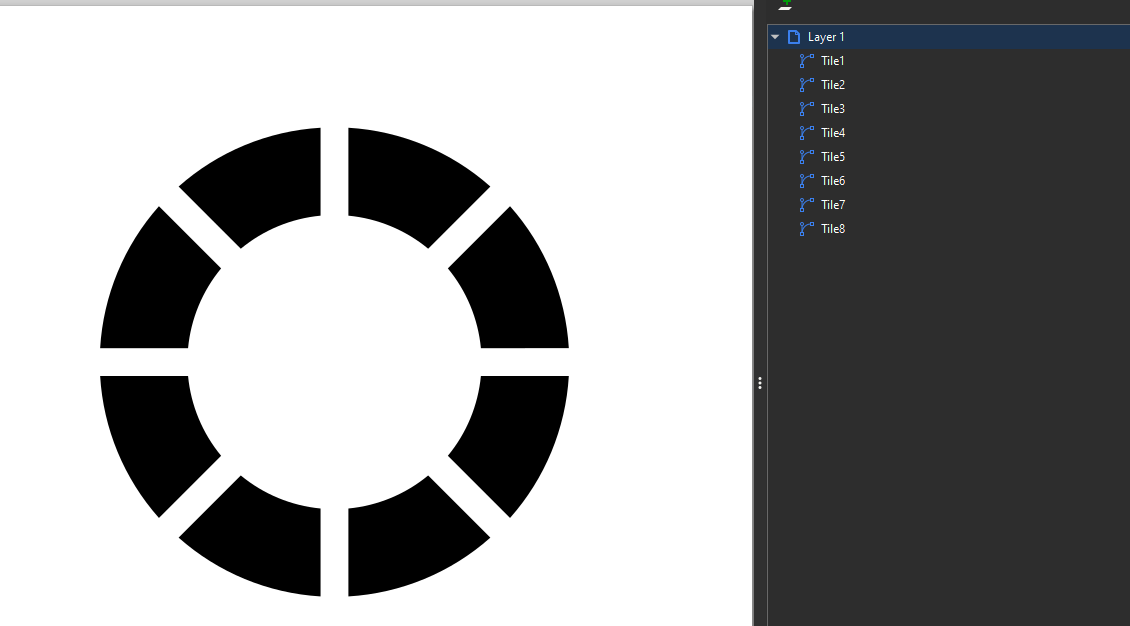
Task: Collapse the Layer 1 tree arrow
Action: click(x=775, y=37)
